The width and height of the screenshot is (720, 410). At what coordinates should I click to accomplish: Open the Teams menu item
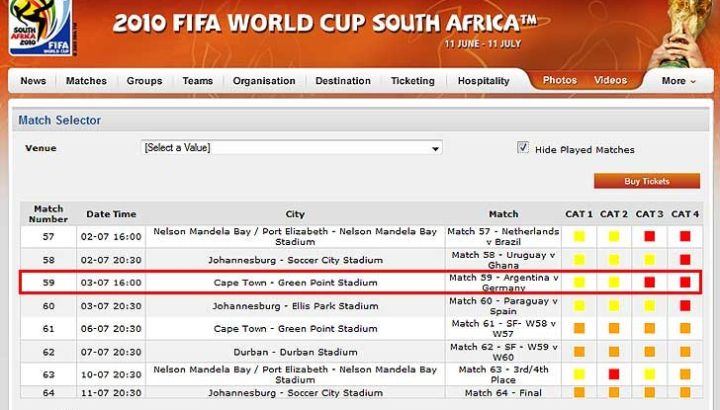(197, 81)
